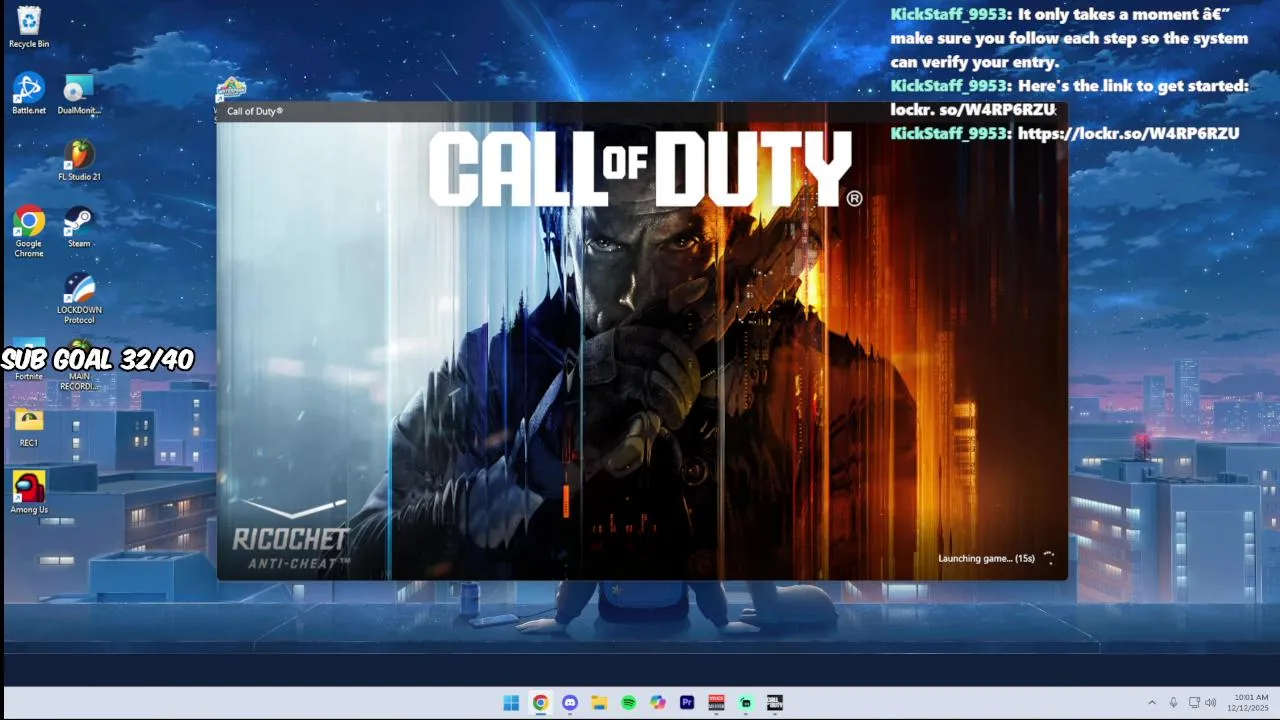Image resolution: width=1280 pixels, height=720 pixels.
Task: Select the FL Studio 21 desktop icon
Action: click(79, 160)
